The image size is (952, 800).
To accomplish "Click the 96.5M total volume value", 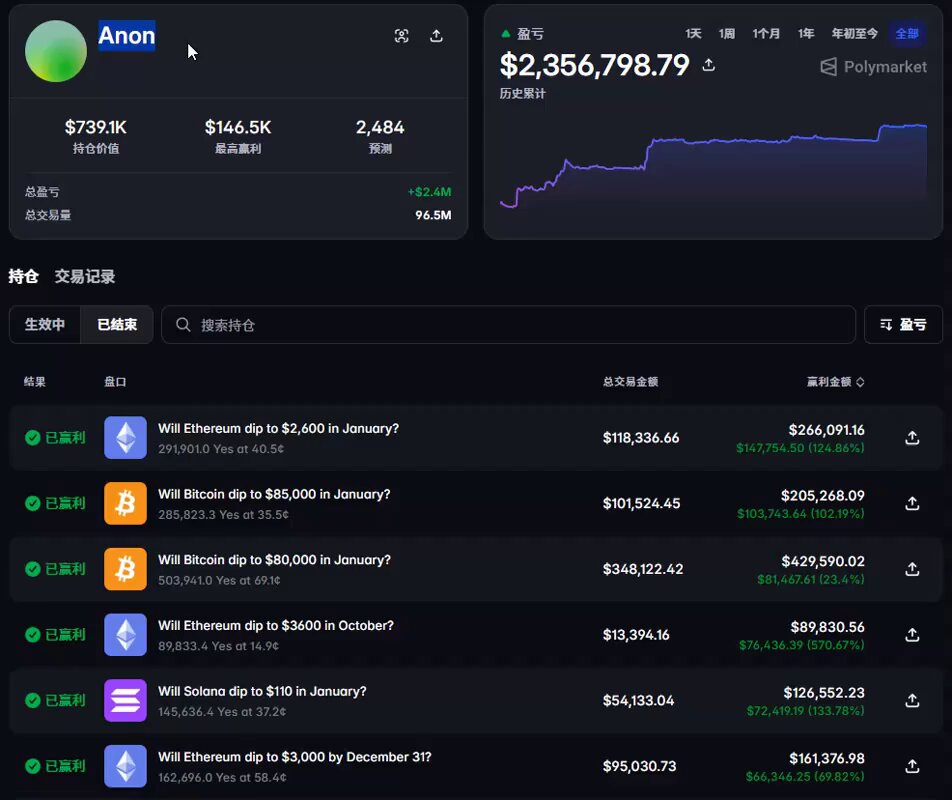I will pyautogui.click(x=433, y=215).
